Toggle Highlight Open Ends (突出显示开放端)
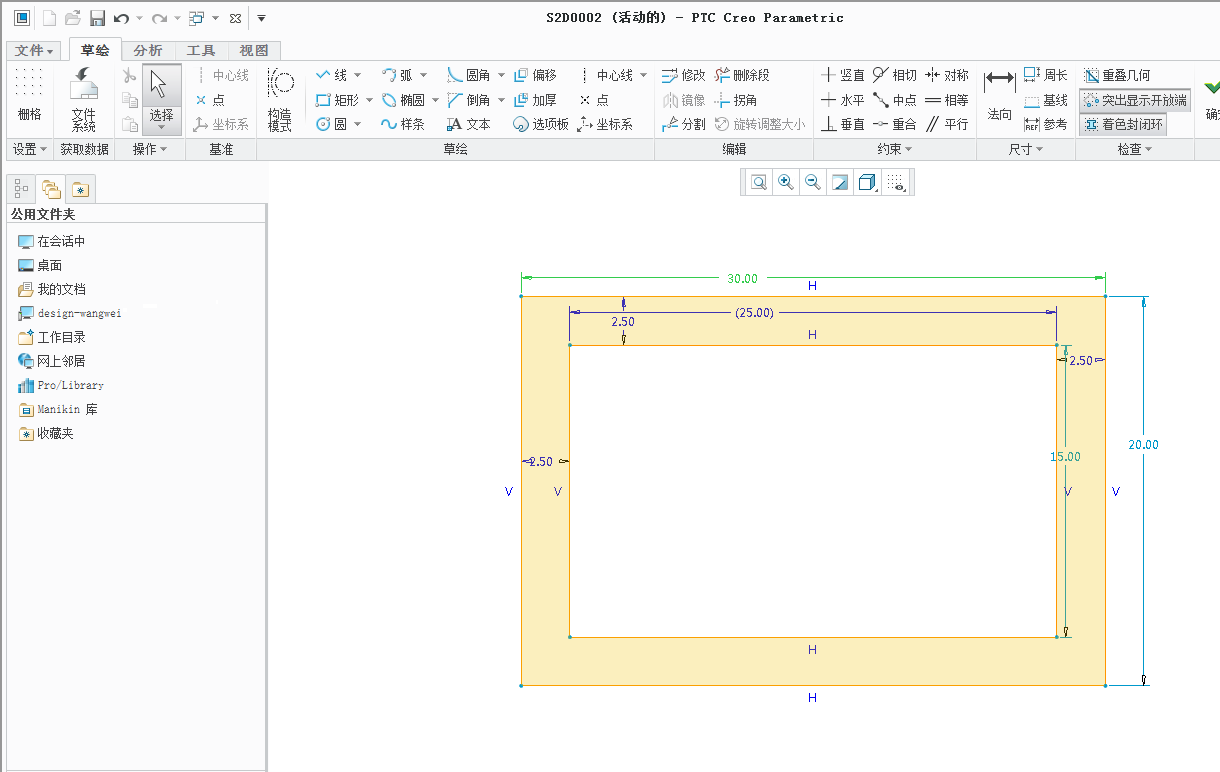This screenshot has height=772, width=1220. coord(1136,100)
